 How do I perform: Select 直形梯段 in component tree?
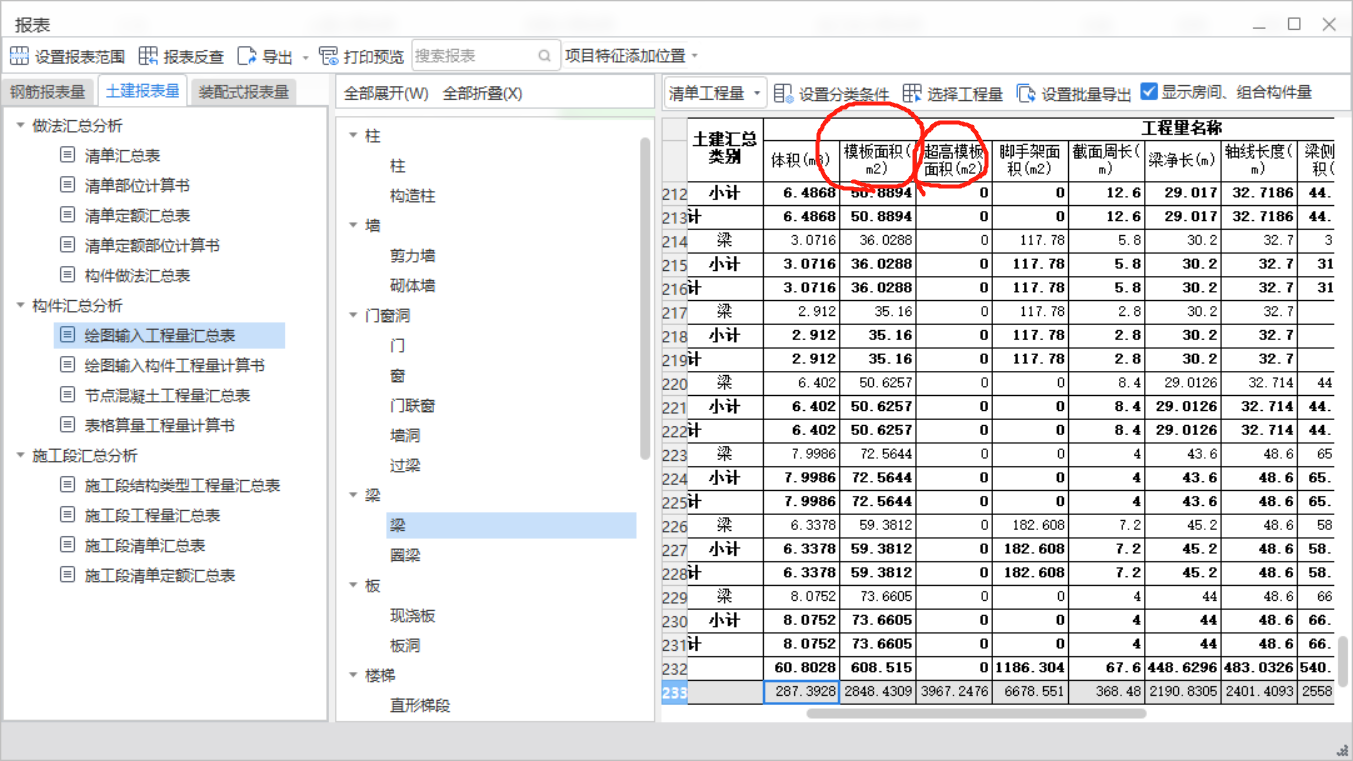click(420, 706)
